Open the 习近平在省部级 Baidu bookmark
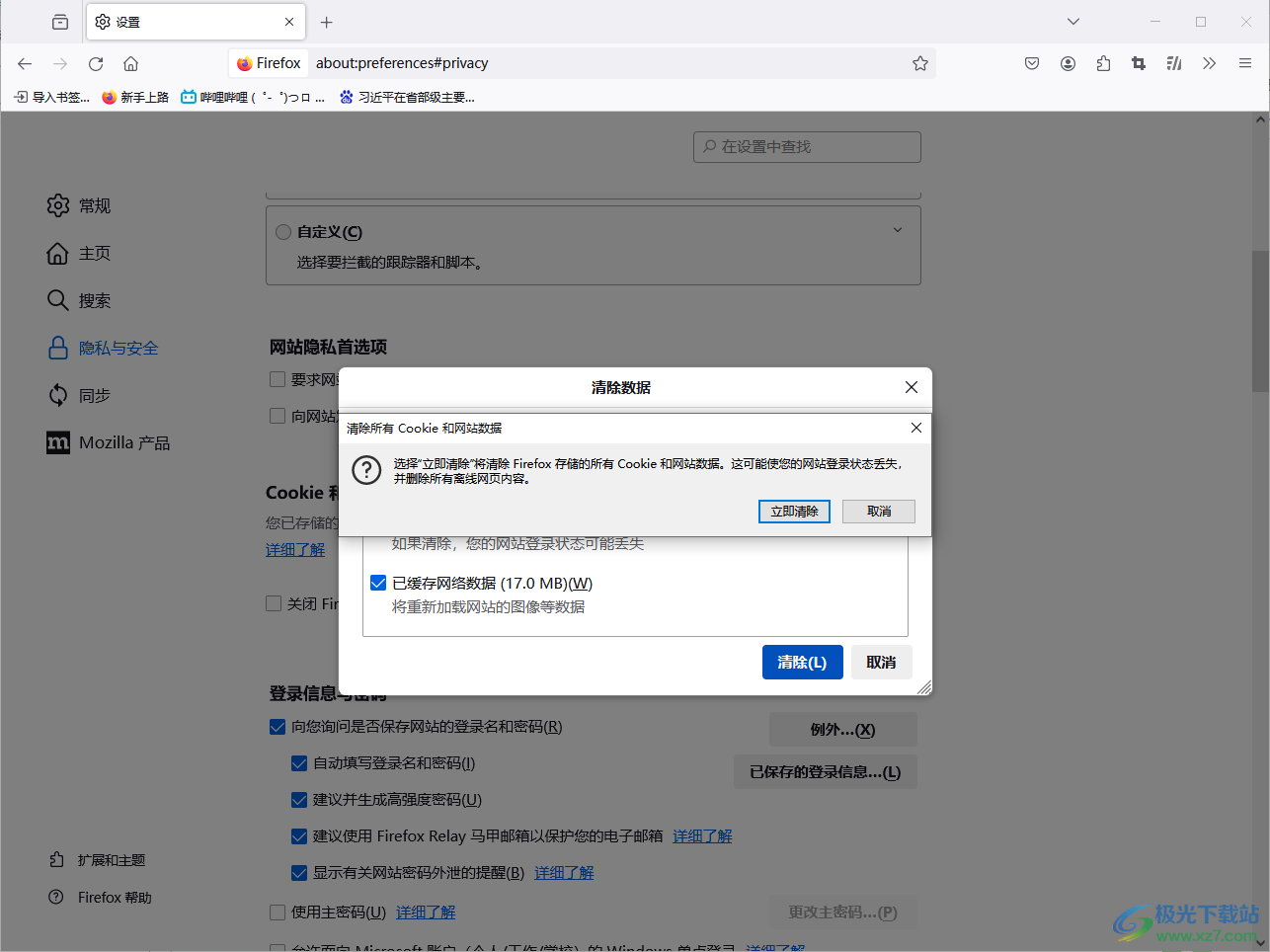Viewport: 1270px width, 952px height. (x=407, y=97)
